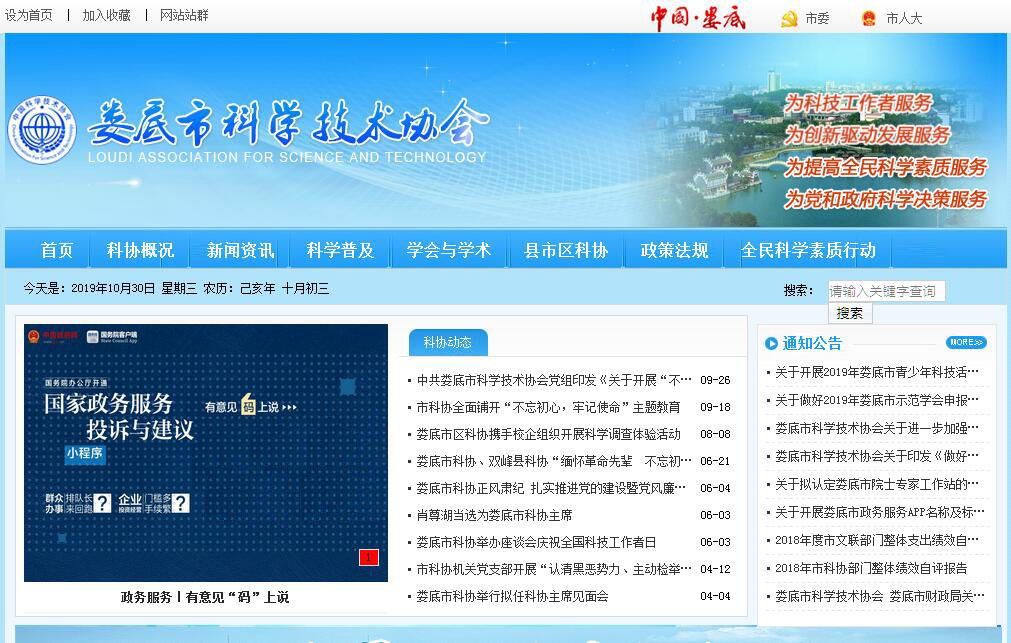Image resolution: width=1011 pixels, height=643 pixels.
Task: Open the 科协概况 navigation menu
Action: (x=140, y=250)
